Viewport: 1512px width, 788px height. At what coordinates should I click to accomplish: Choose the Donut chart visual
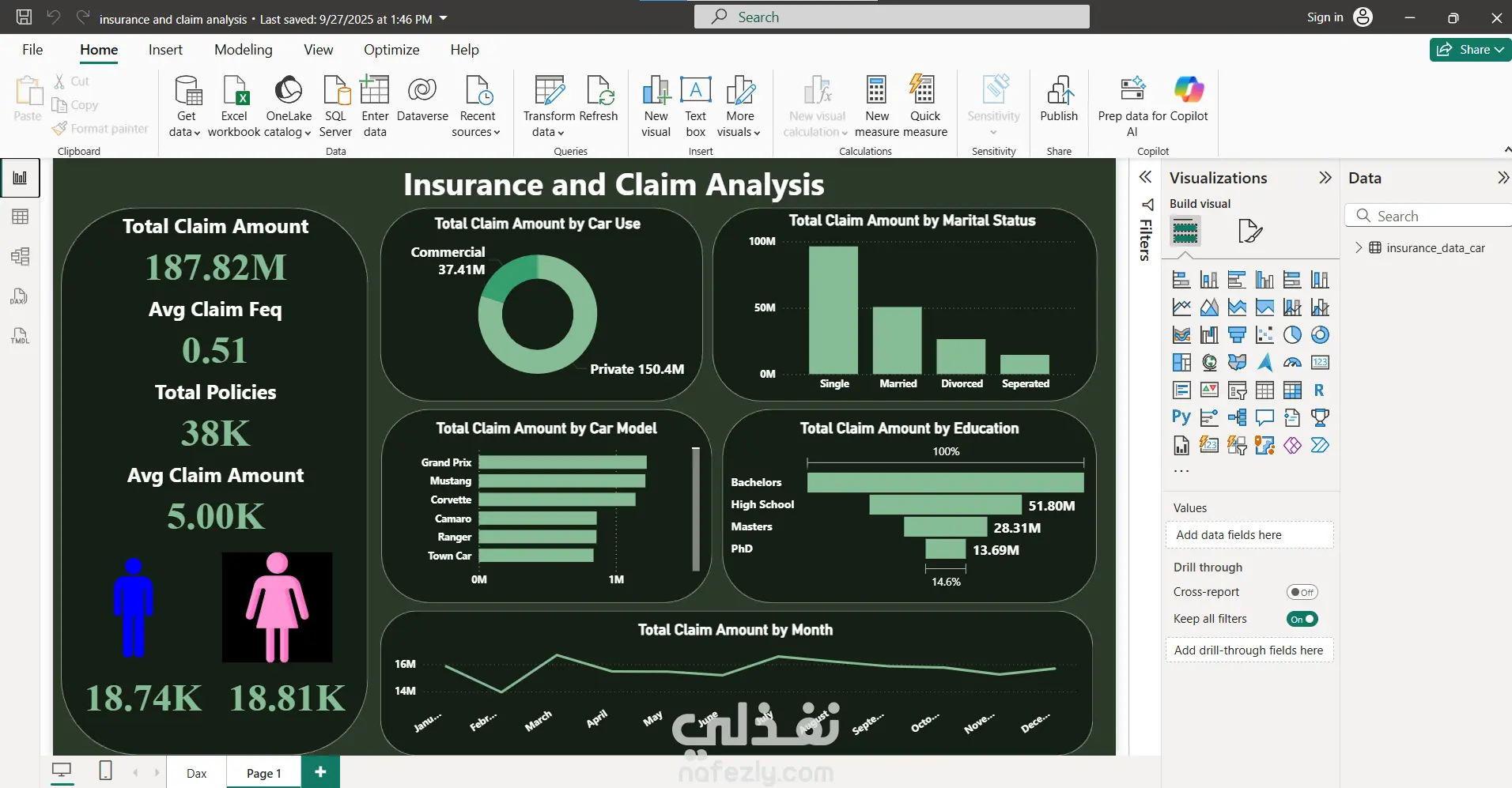coord(1320,335)
